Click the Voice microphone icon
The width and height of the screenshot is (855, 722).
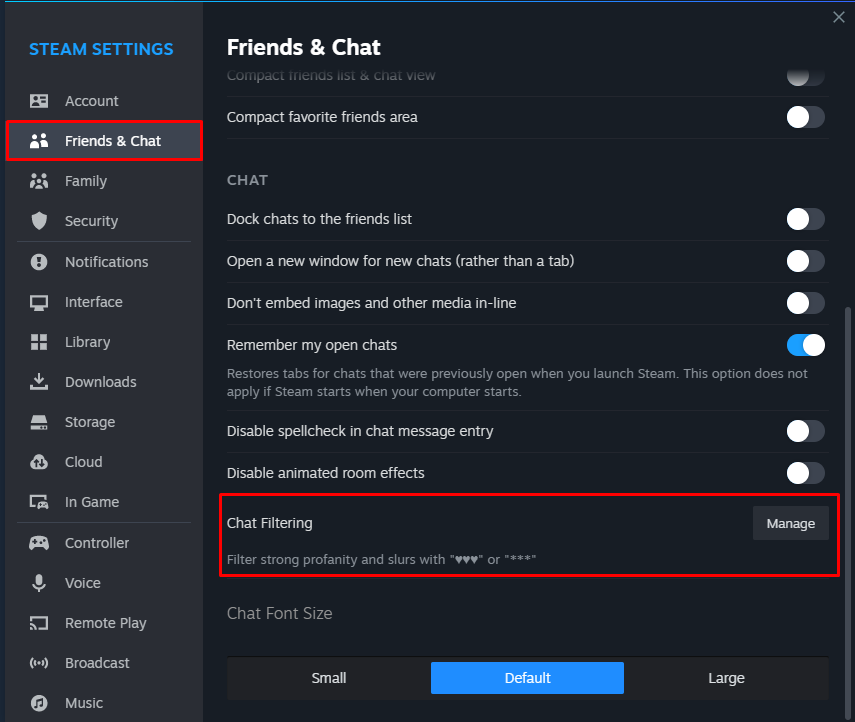pyautogui.click(x=39, y=583)
